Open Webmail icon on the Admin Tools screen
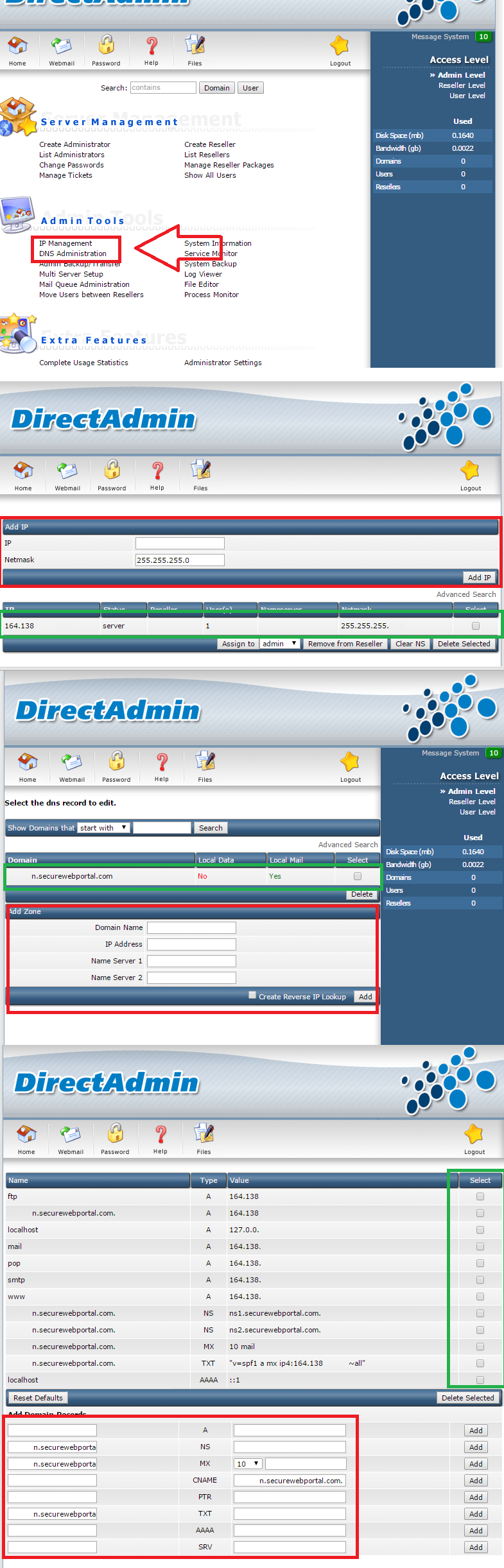Viewport: 504px width, 1568px height. 62,46
